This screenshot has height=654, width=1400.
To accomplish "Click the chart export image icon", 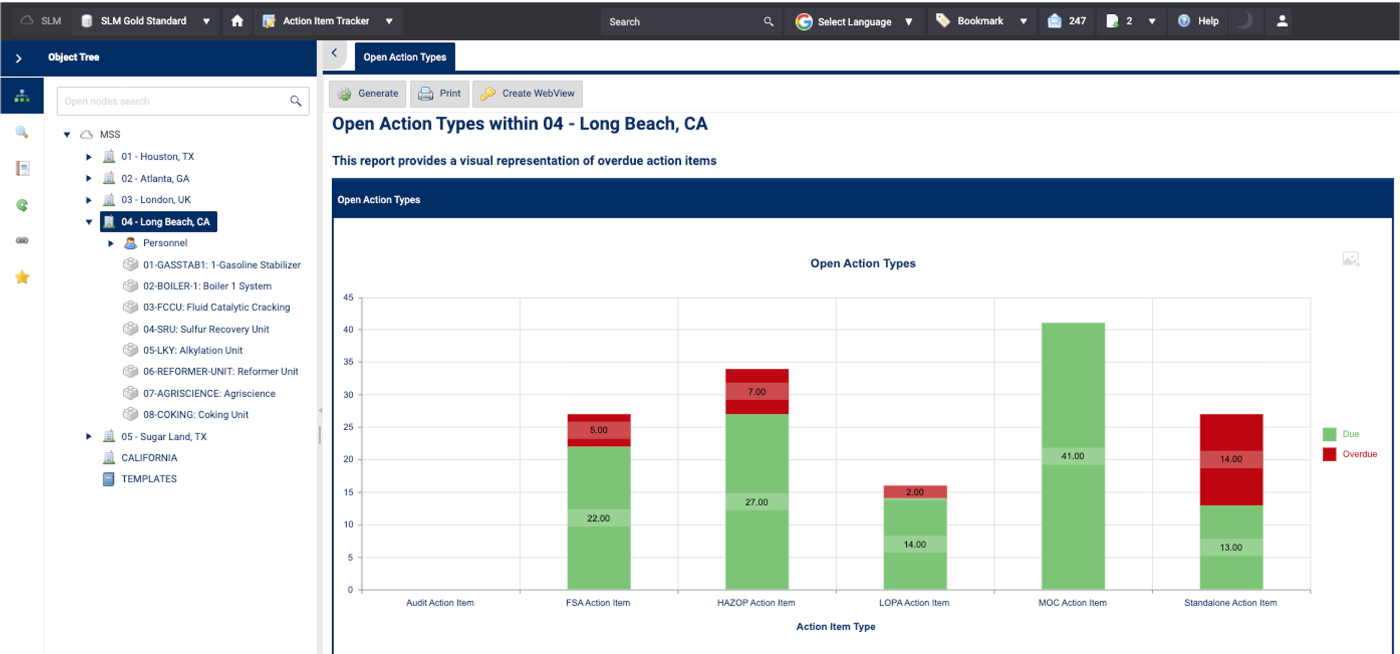I will point(1351,259).
